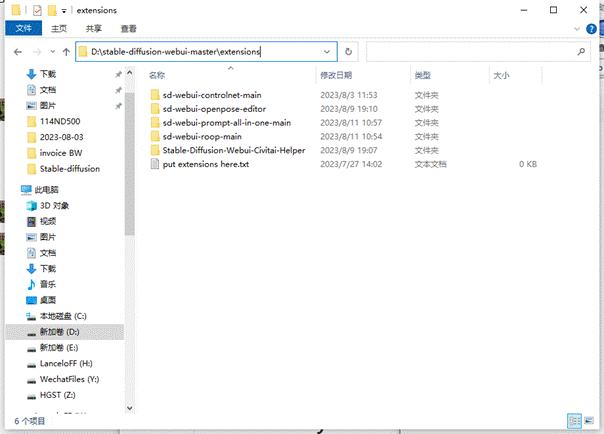
Task: Open quick access 文档 pinned folder
Action: [48, 90]
